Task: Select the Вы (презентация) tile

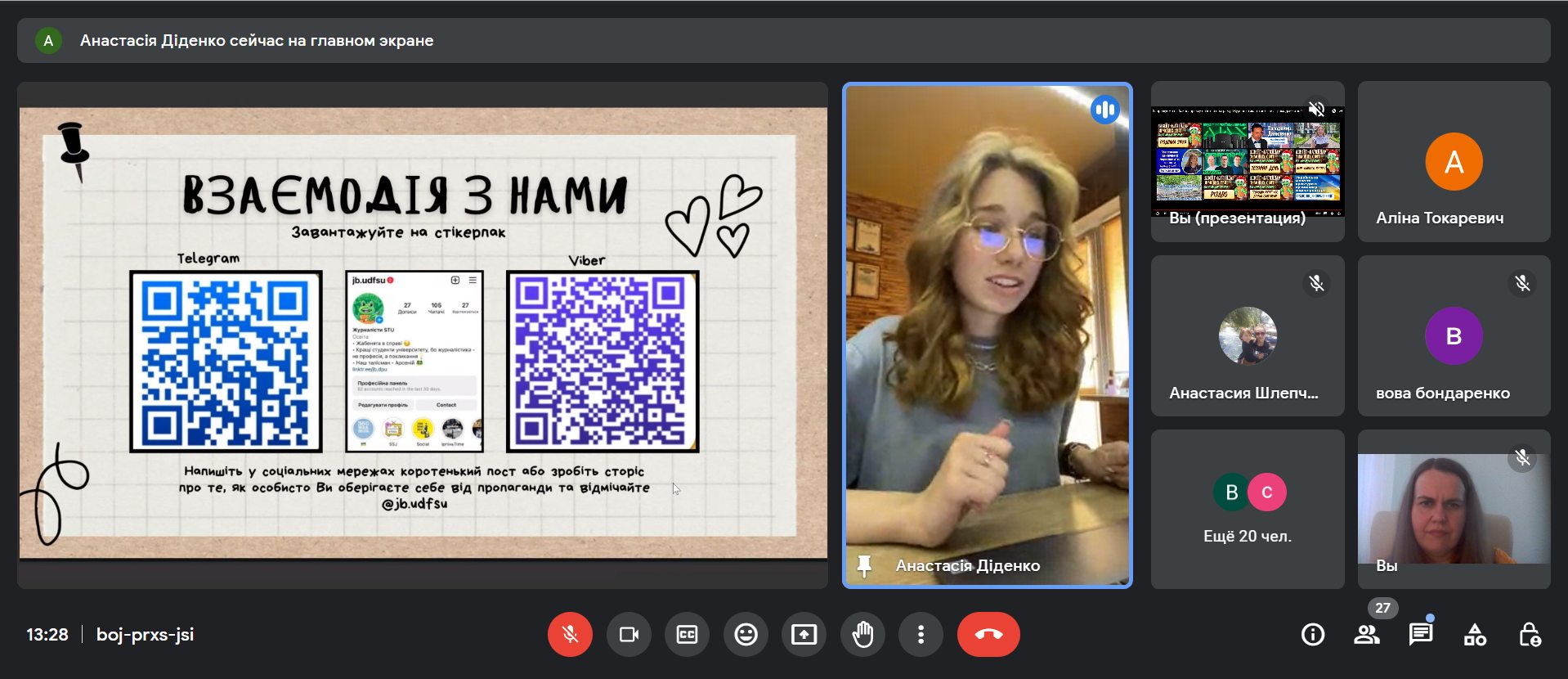Action: click(x=1248, y=161)
